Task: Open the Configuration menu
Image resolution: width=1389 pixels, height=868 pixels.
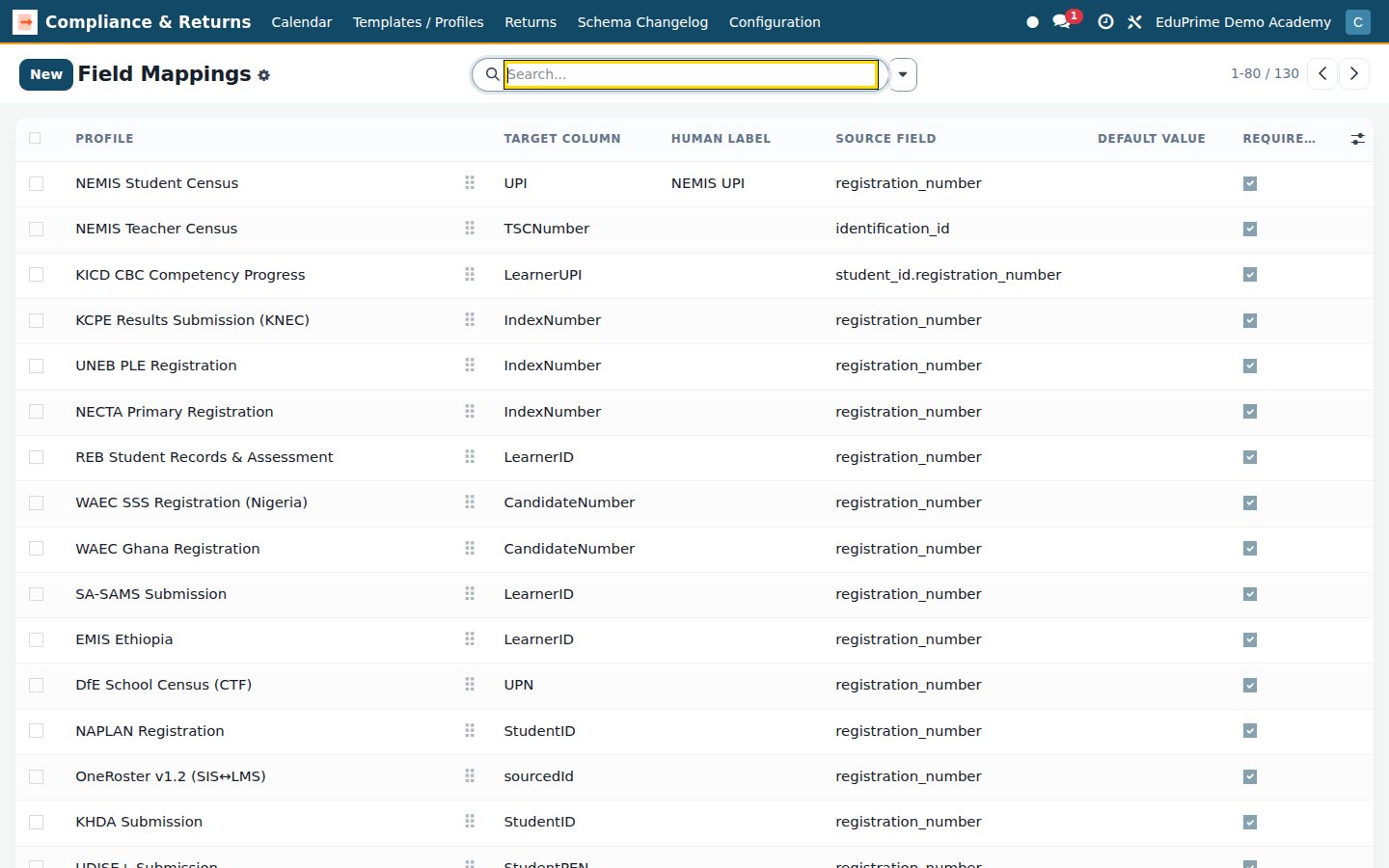Action: pyautogui.click(x=775, y=21)
